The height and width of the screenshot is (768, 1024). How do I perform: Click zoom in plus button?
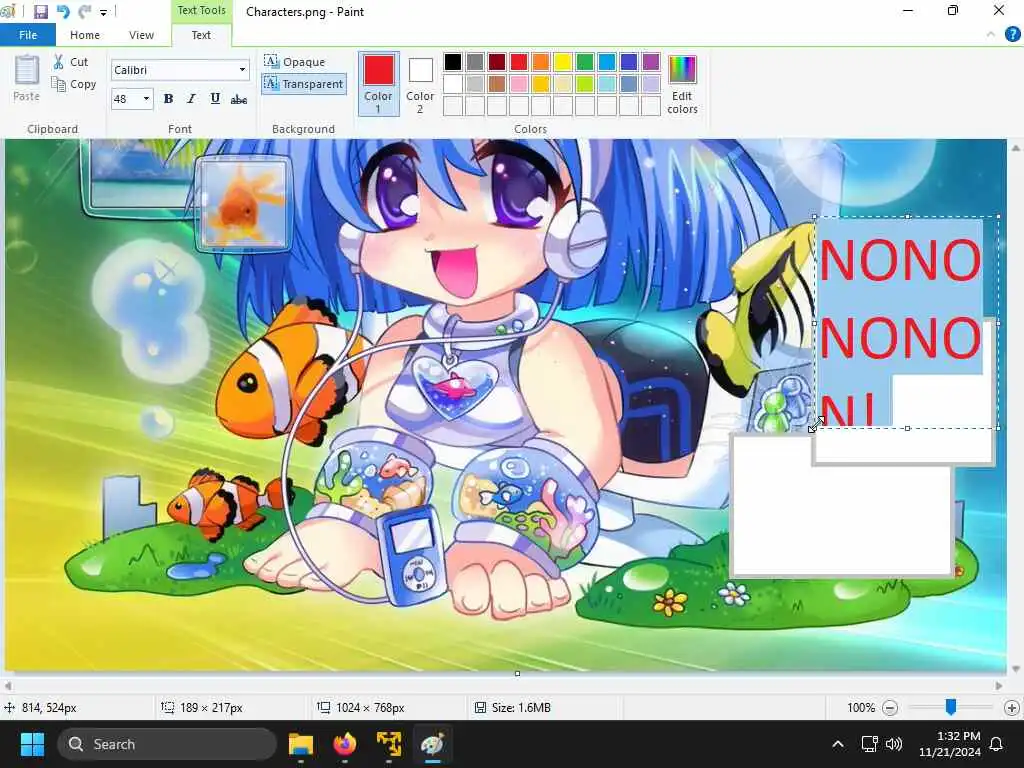pyautogui.click(x=1012, y=707)
